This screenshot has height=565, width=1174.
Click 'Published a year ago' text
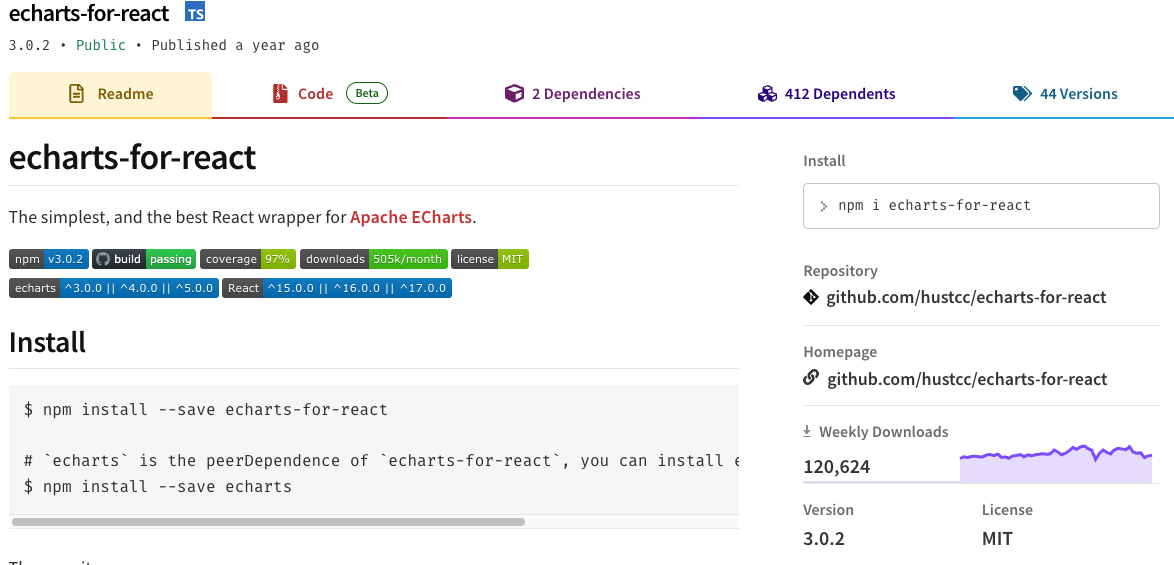click(235, 46)
